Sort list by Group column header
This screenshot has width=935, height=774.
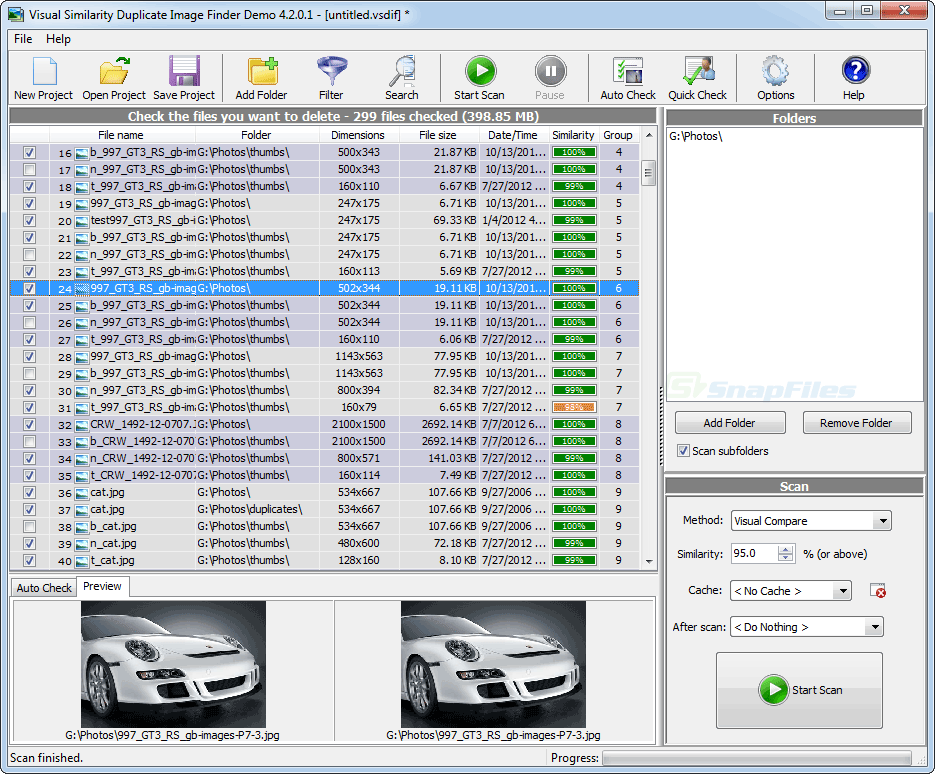(x=618, y=135)
